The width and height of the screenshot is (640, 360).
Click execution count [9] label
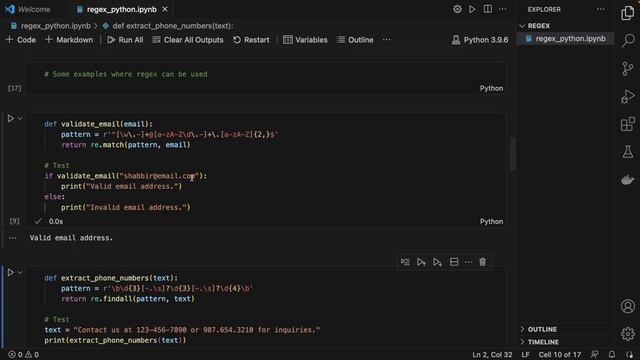(x=14, y=221)
